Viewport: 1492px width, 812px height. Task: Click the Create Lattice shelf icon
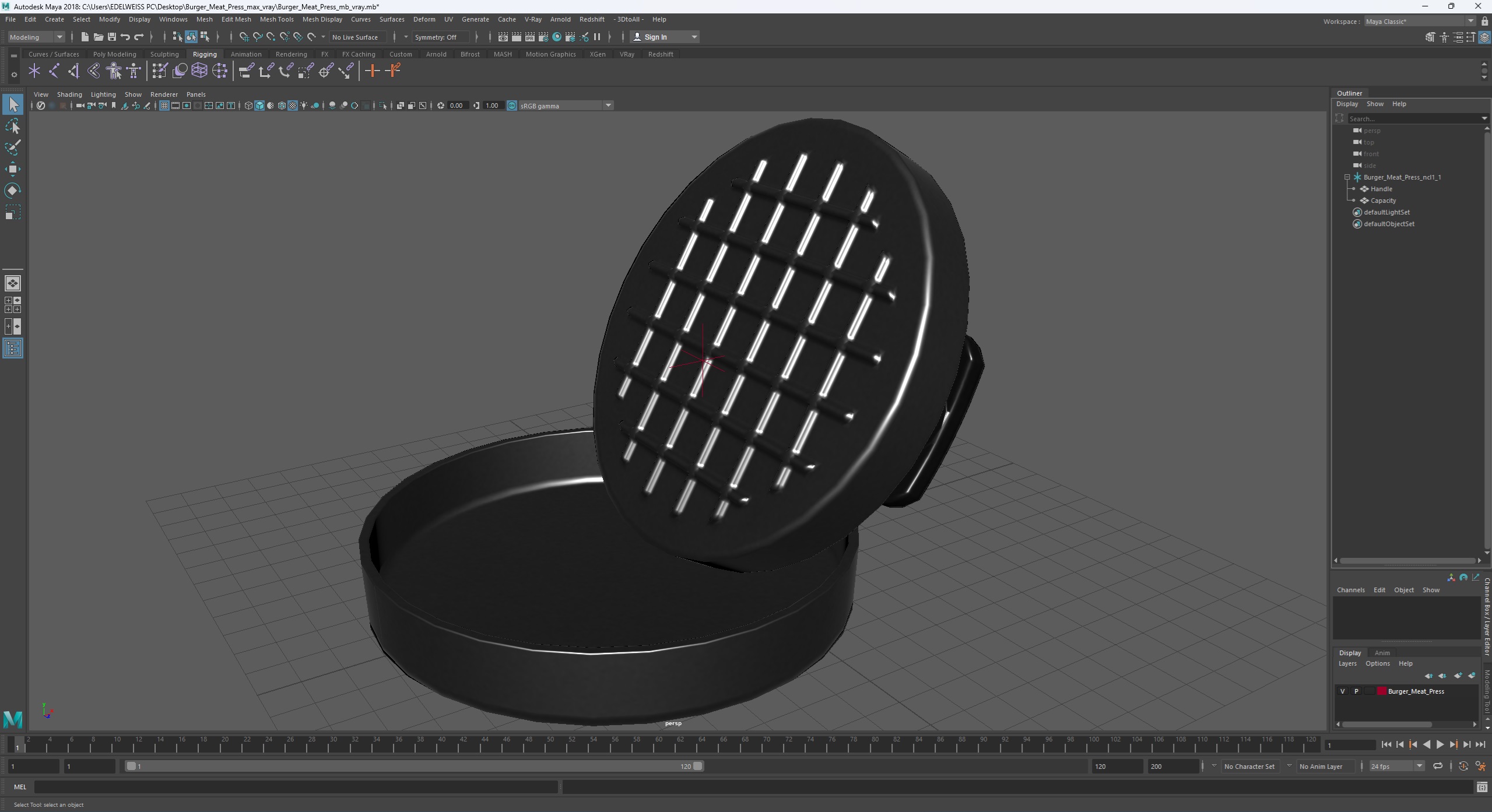(x=199, y=71)
